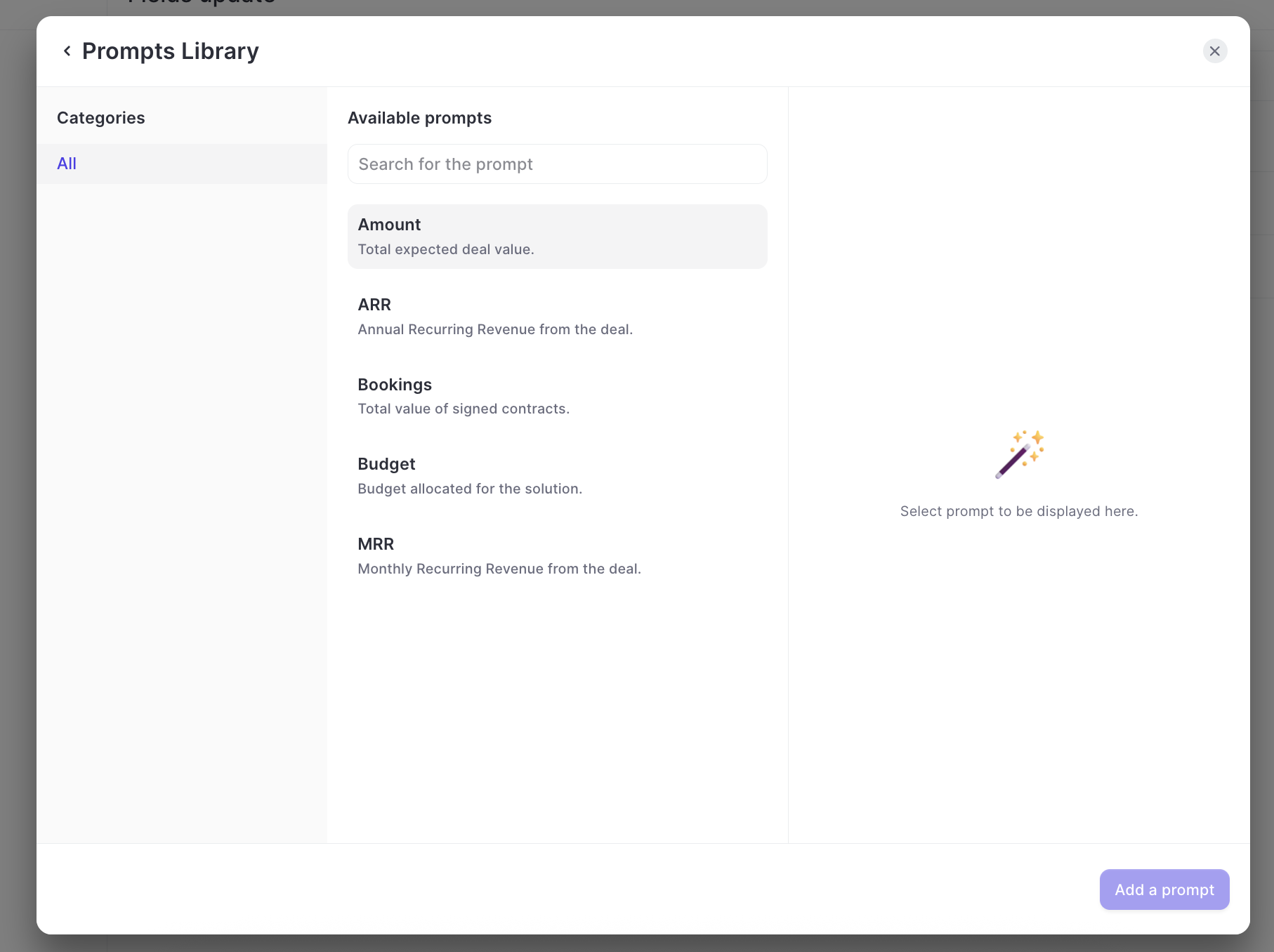This screenshot has width=1274, height=952.
Task: Select the MRR prompt
Action: pos(558,556)
